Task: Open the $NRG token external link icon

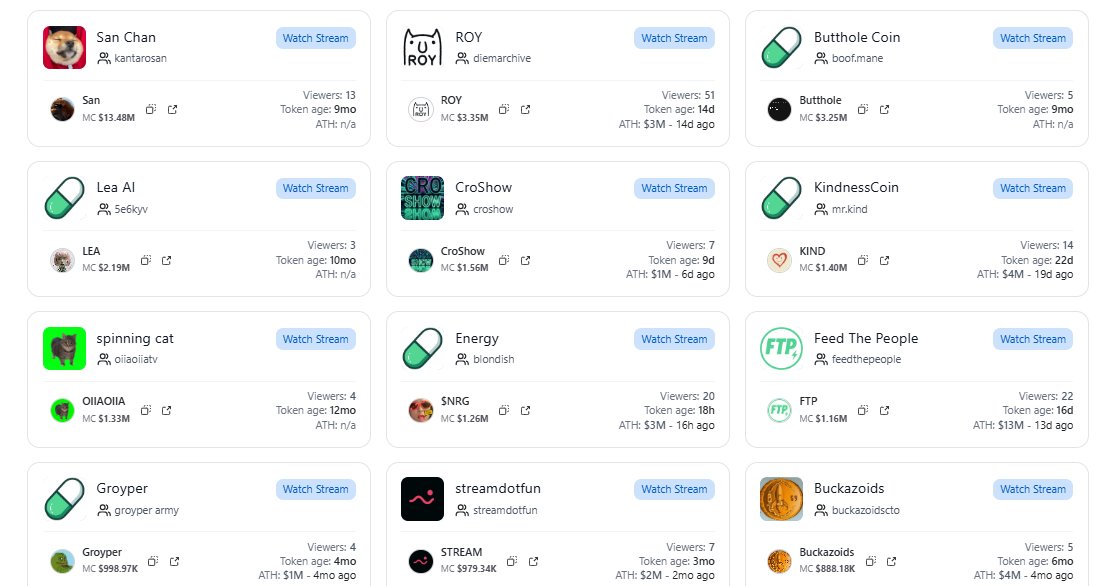Action: [525, 410]
